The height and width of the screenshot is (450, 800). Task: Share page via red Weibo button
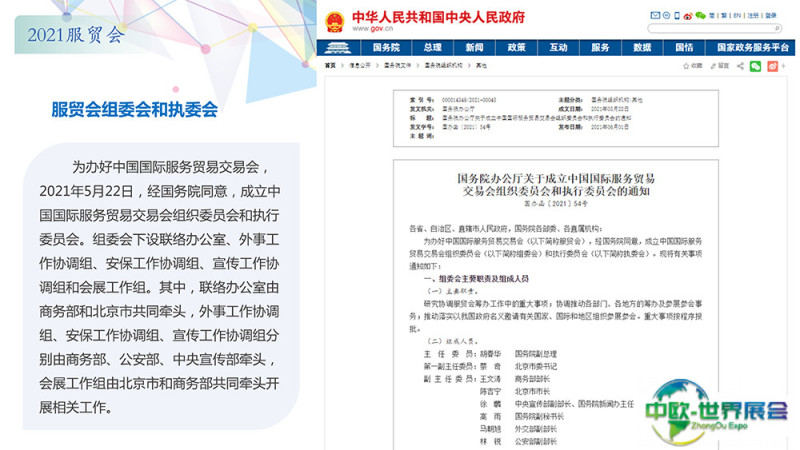772,66
